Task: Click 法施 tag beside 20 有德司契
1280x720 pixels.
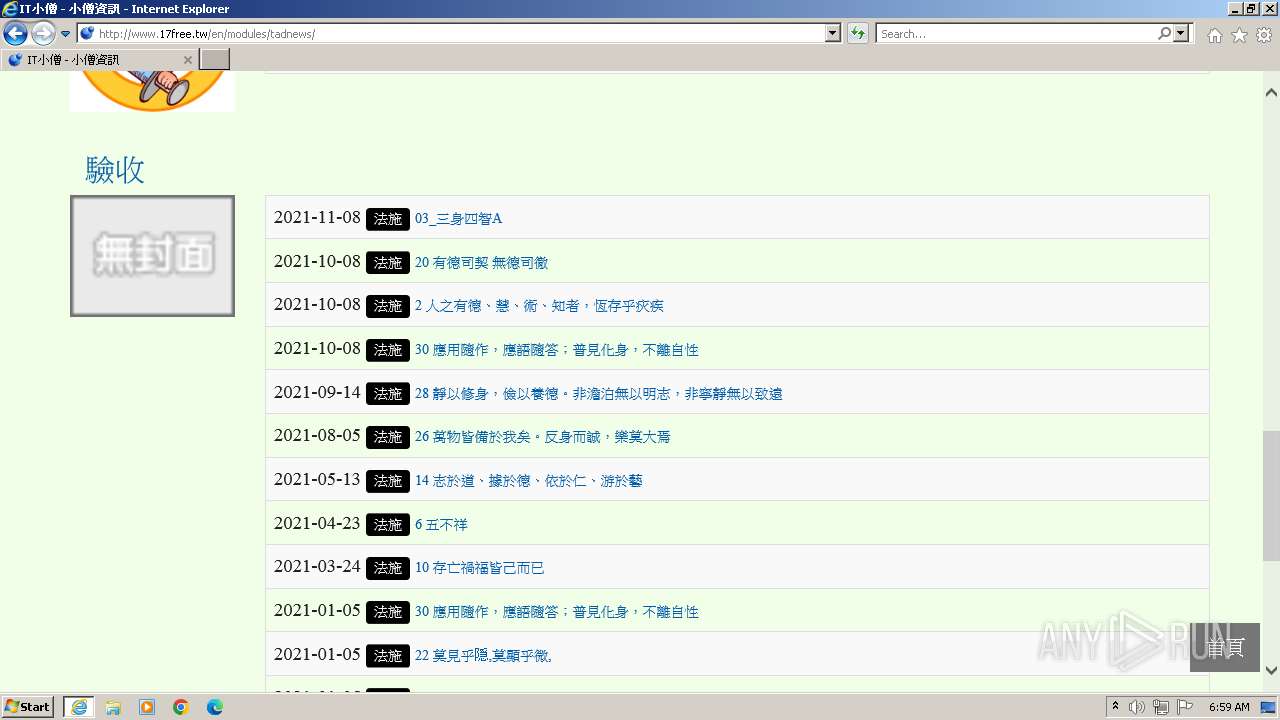Action: pyautogui.click(x=388, y=263)
